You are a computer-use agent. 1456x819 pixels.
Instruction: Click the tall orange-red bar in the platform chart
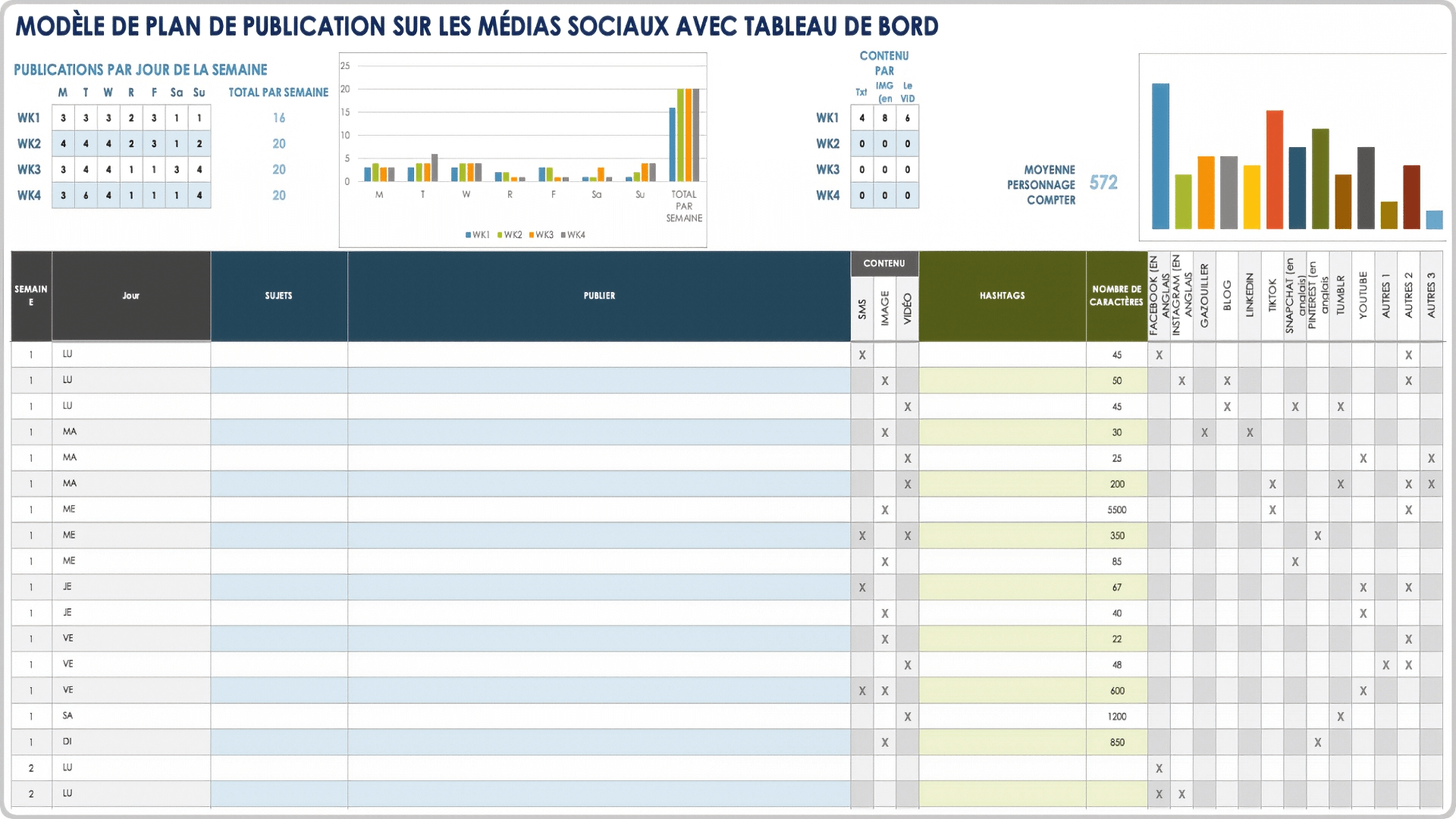pyautogui.click(x=1275, y=170)
